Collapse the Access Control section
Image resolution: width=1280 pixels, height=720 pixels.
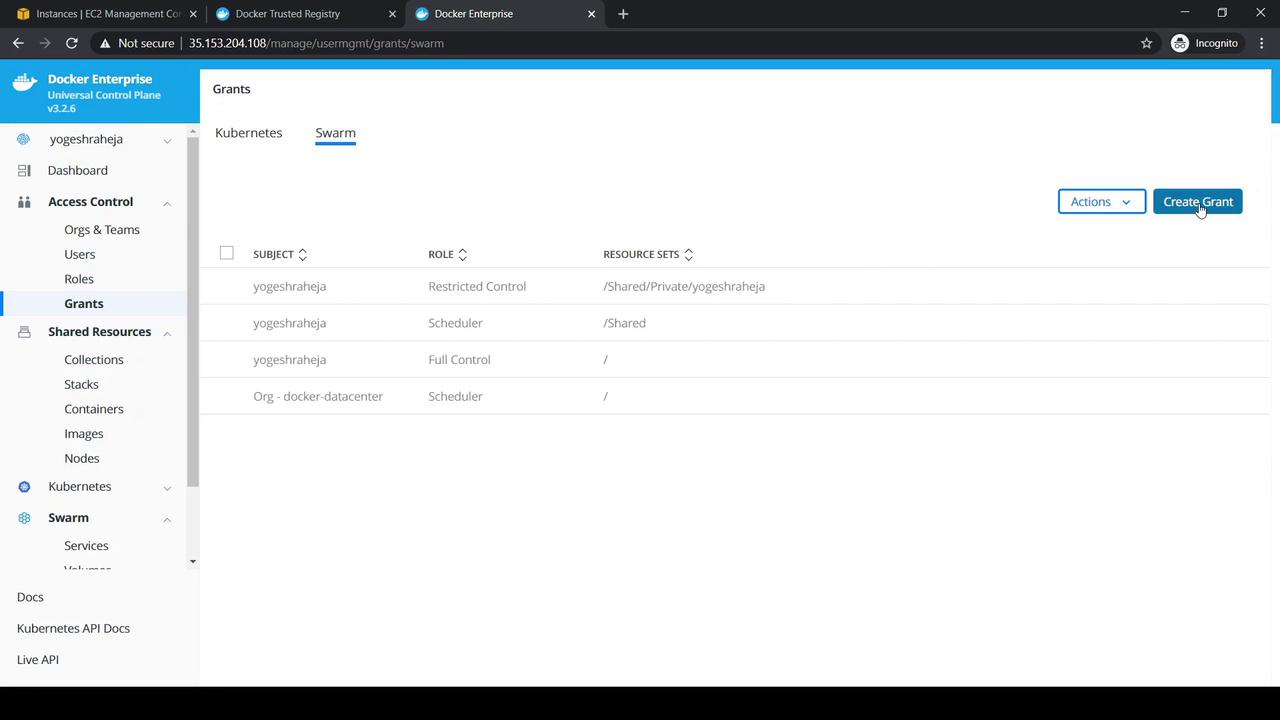pos(167,203)
